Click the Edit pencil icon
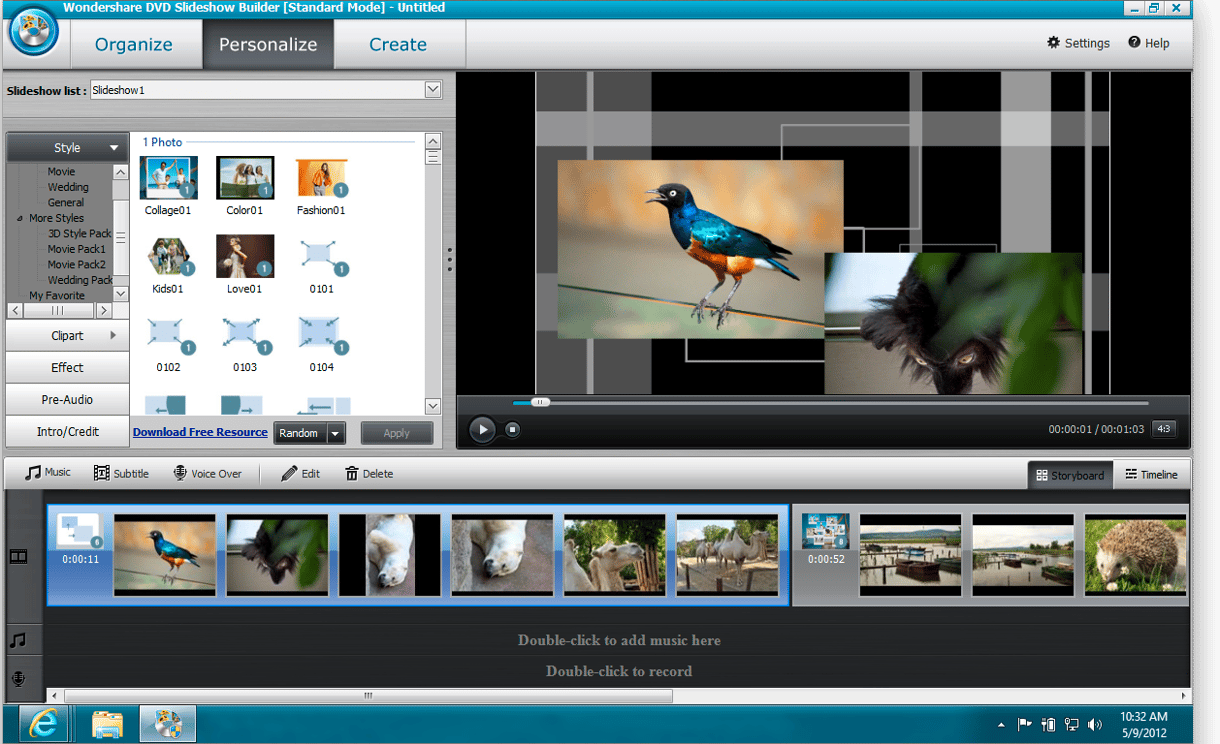Screen dimensions: 1220x744 click(x=289, y=473)
